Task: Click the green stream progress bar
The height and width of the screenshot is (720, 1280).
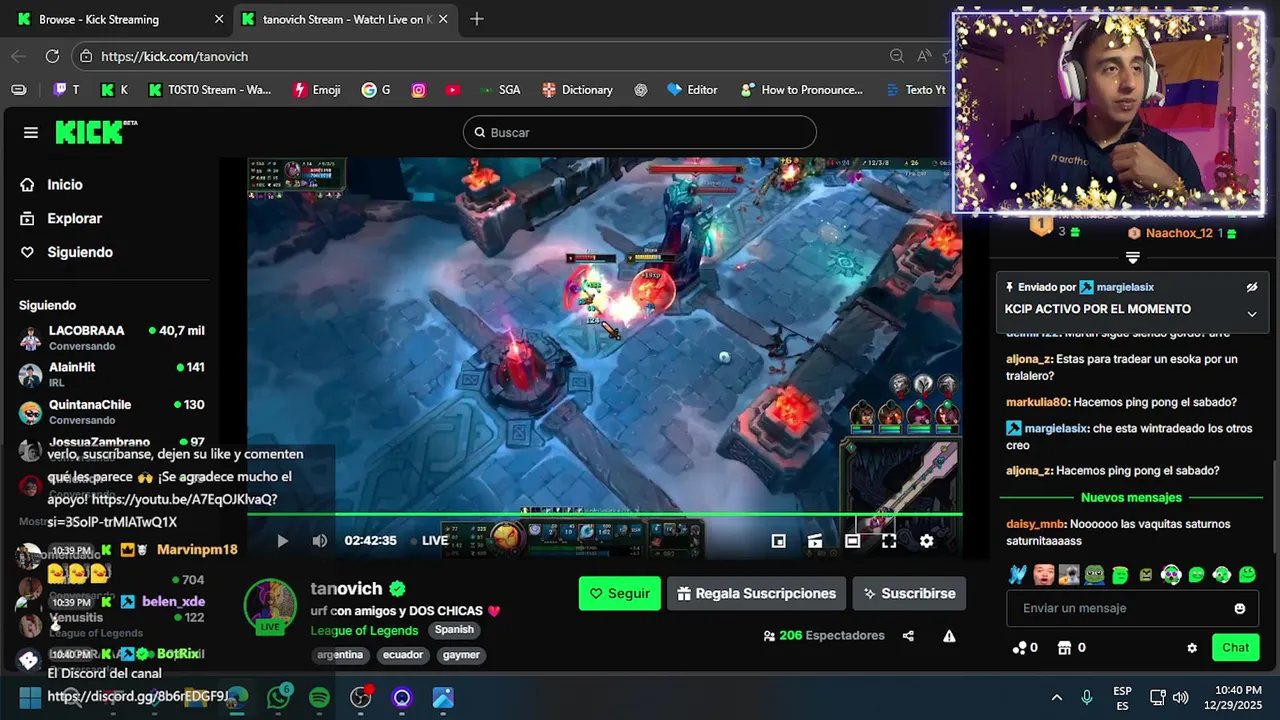Action: click(604, 515)
